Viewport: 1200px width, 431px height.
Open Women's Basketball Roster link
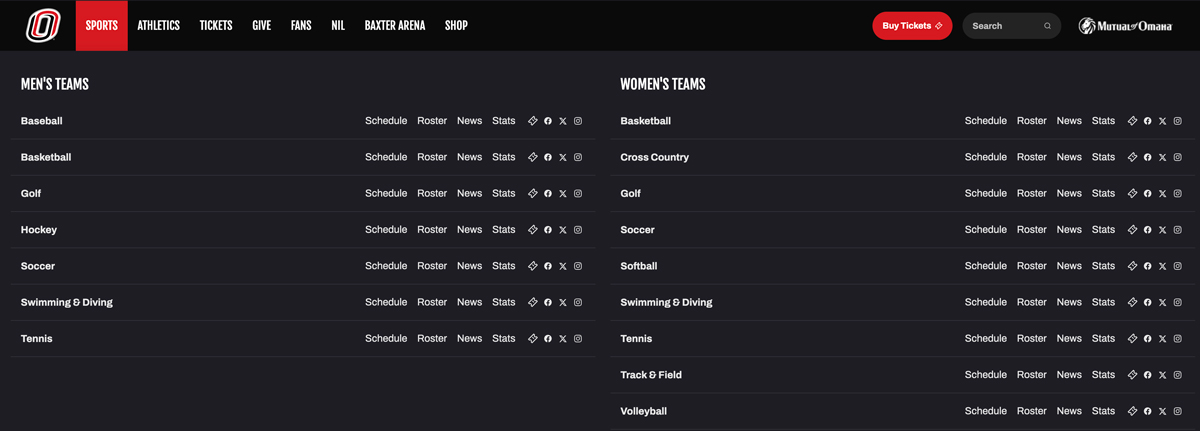(x=1031, y=121)
